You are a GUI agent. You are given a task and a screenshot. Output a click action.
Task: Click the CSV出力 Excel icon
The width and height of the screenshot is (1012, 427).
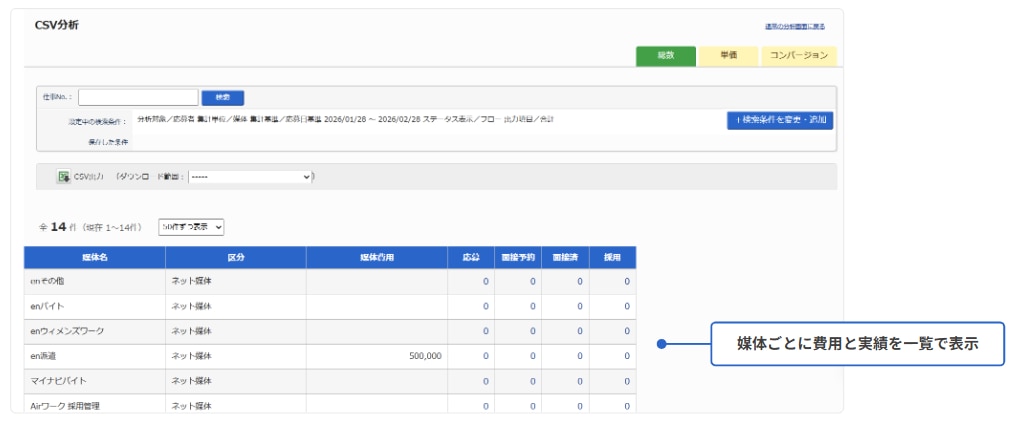click(x=63, y=177)
